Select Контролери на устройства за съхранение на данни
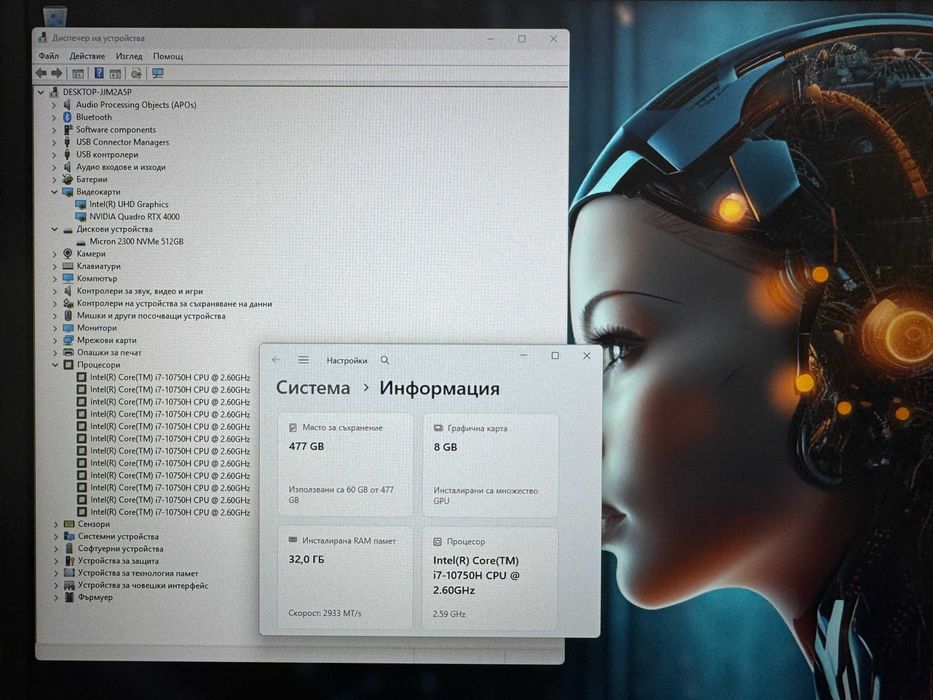The width and height of the screenshot is (933, 700). (174, 304)
